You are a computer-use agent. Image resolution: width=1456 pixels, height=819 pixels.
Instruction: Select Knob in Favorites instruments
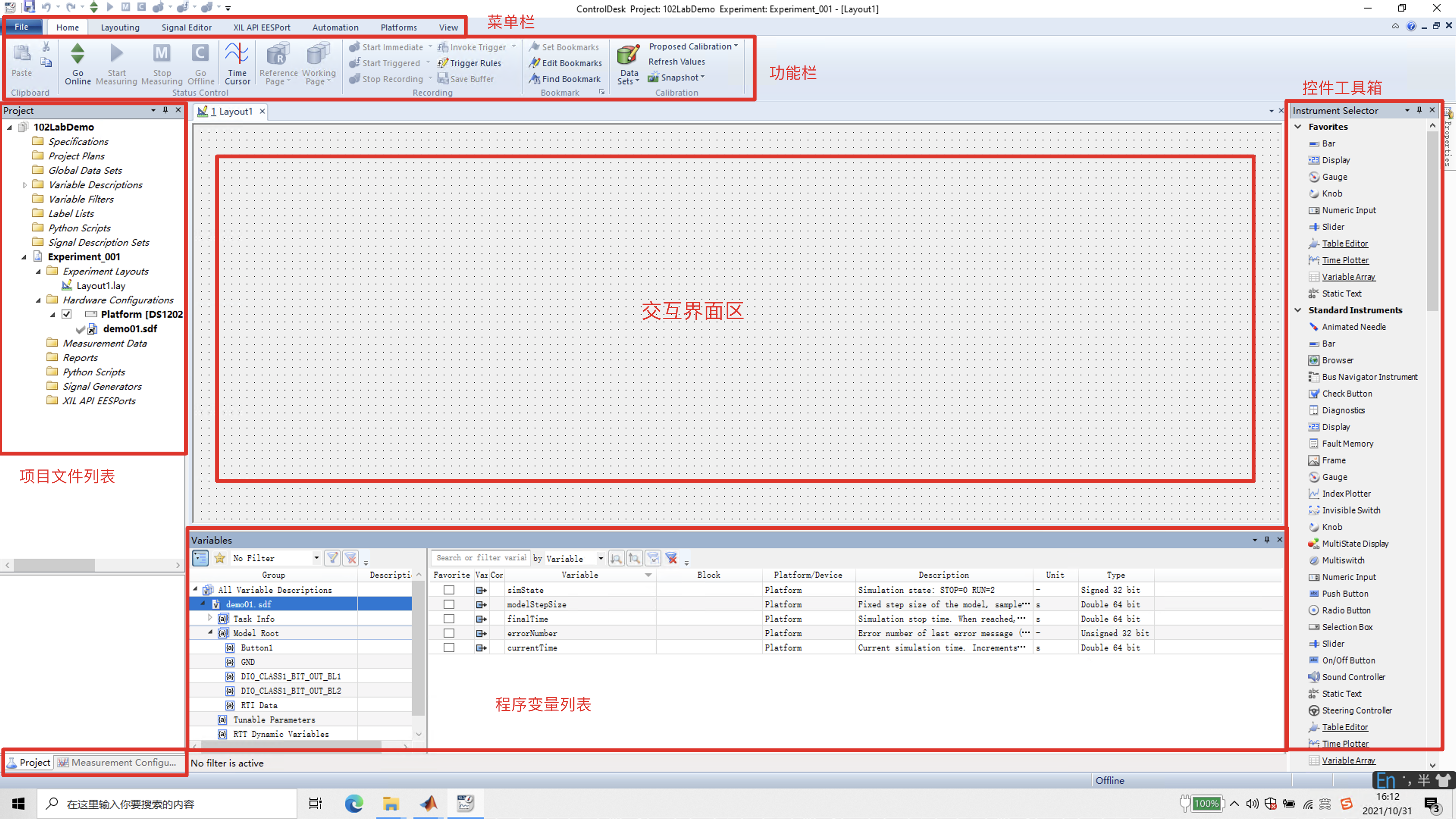pyautogui.click(x=1326, y=193)
